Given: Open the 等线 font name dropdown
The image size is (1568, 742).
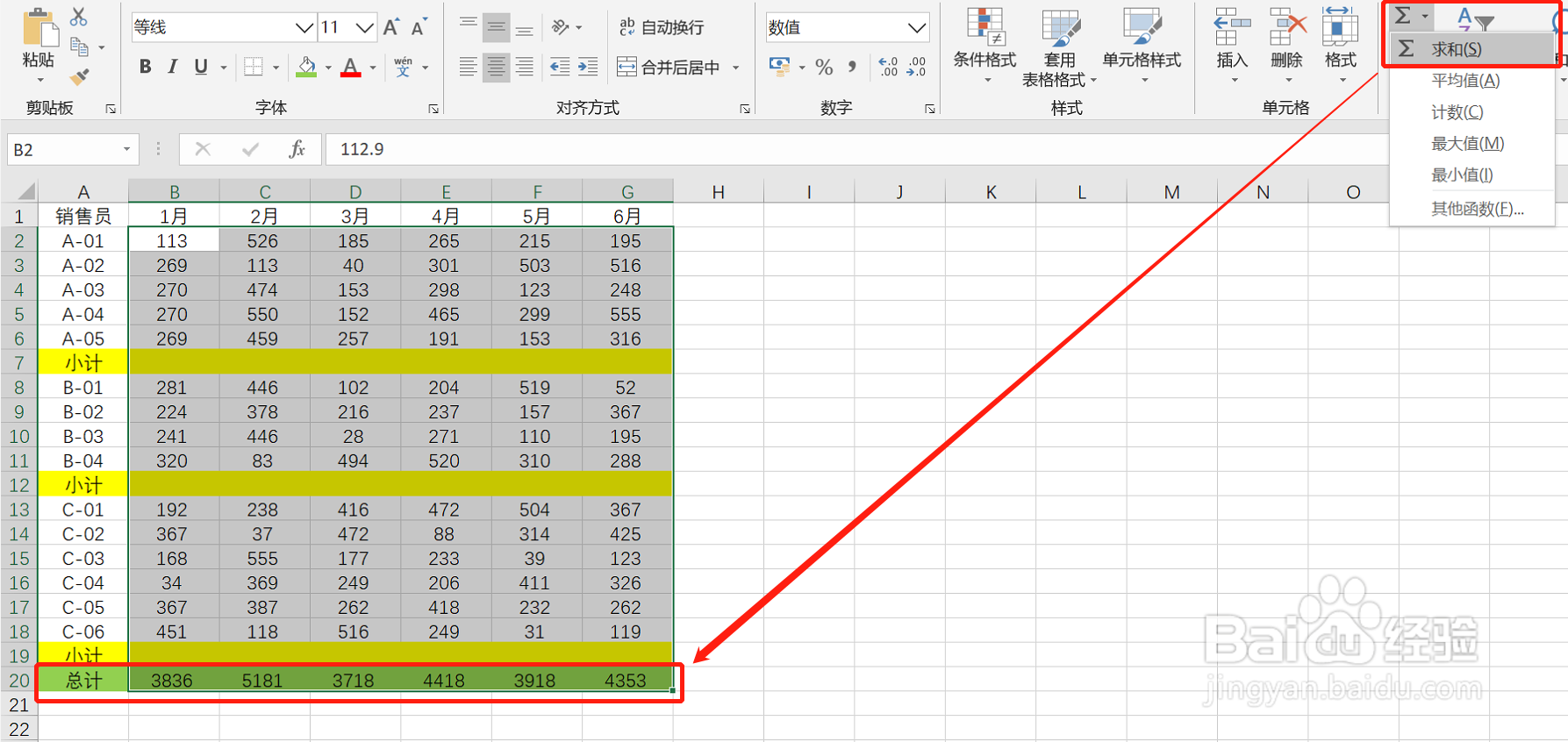Looking at the screenshot, I should click(304, 27).
